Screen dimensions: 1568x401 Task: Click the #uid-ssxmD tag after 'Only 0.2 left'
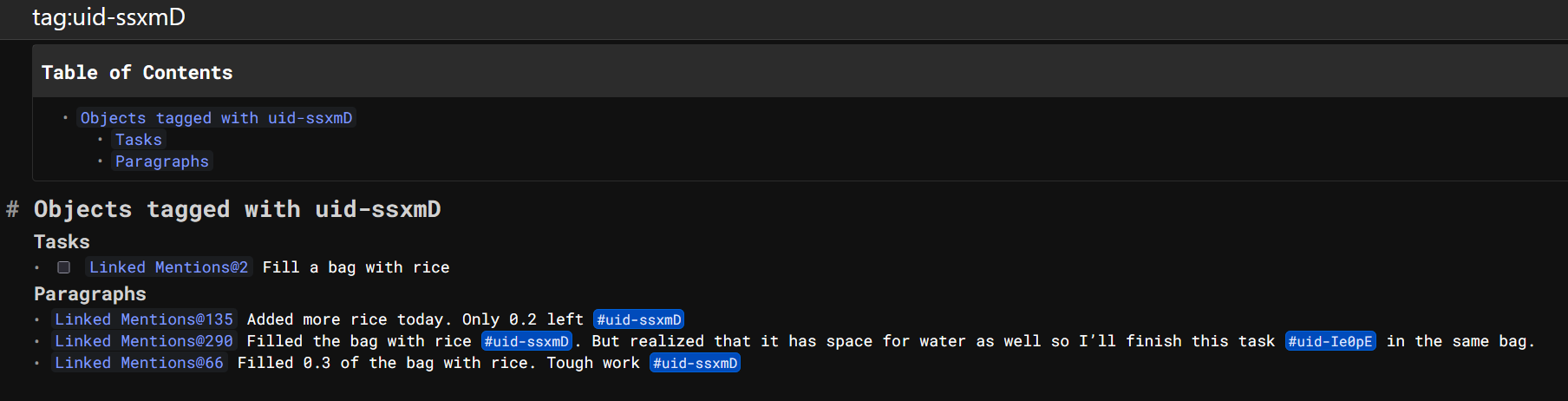638,319
